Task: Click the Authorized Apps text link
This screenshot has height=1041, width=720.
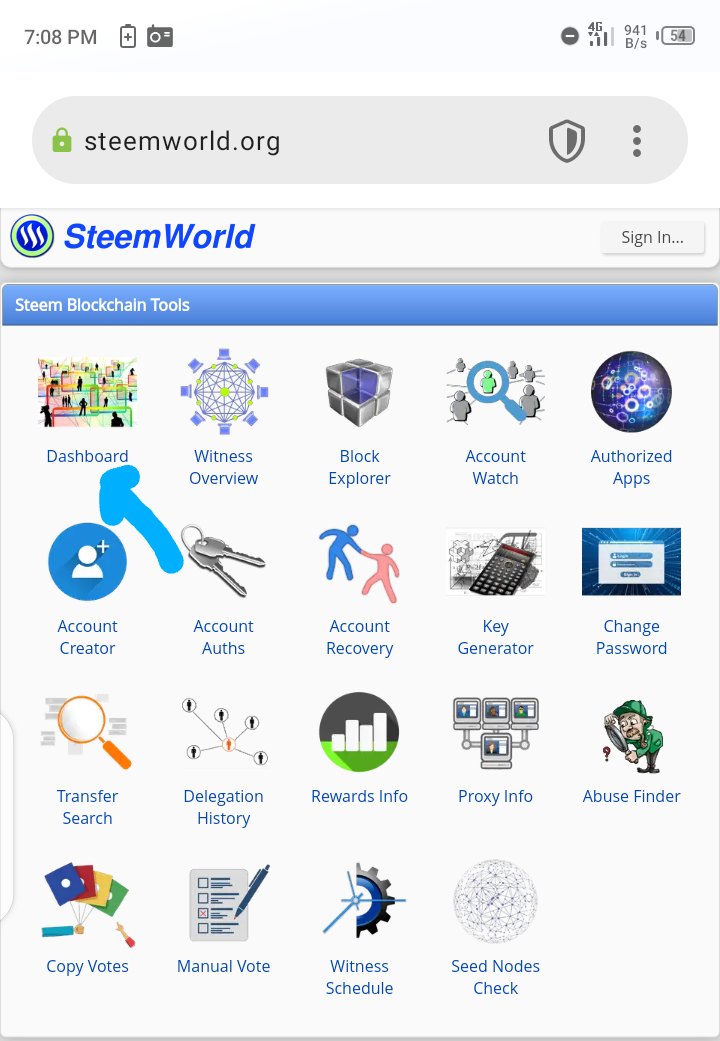Action: point(631,467)
